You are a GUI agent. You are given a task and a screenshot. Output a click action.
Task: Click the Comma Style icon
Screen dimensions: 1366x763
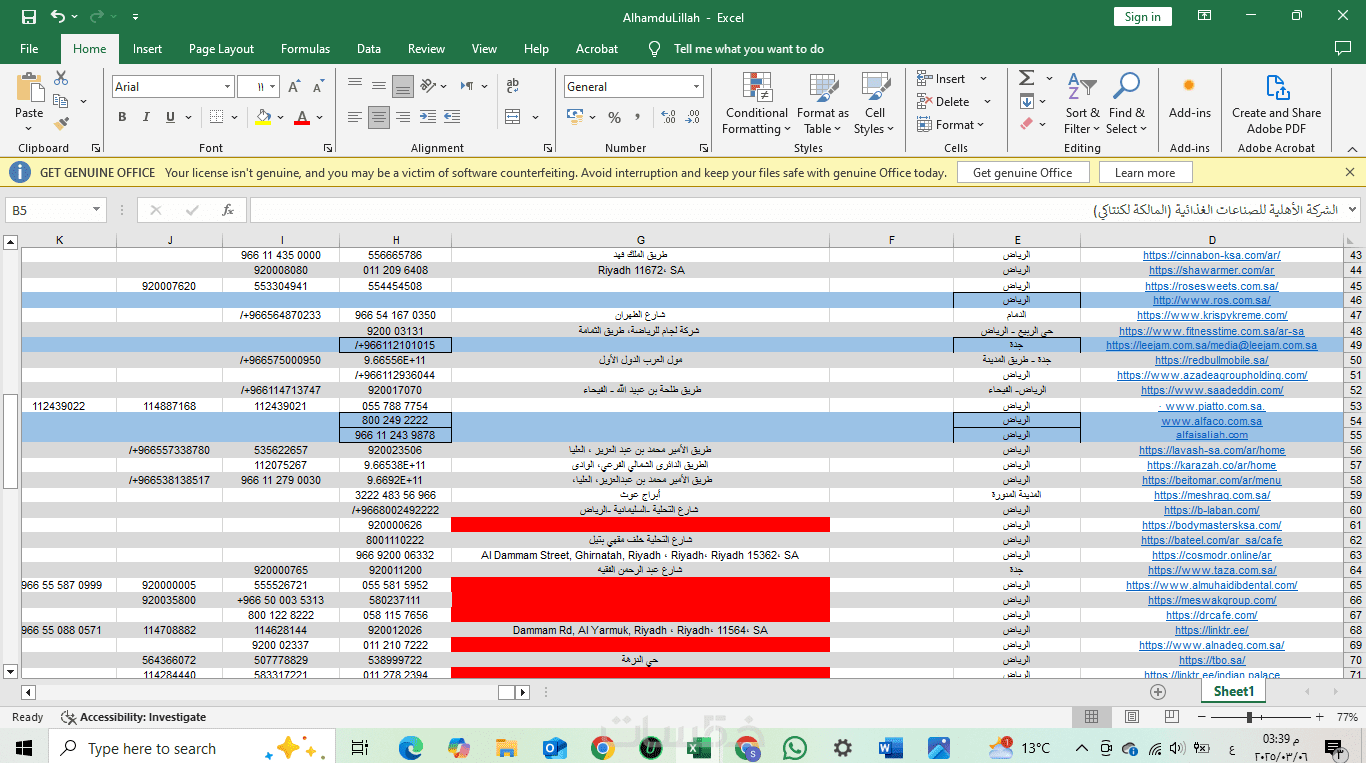point(638,117)
